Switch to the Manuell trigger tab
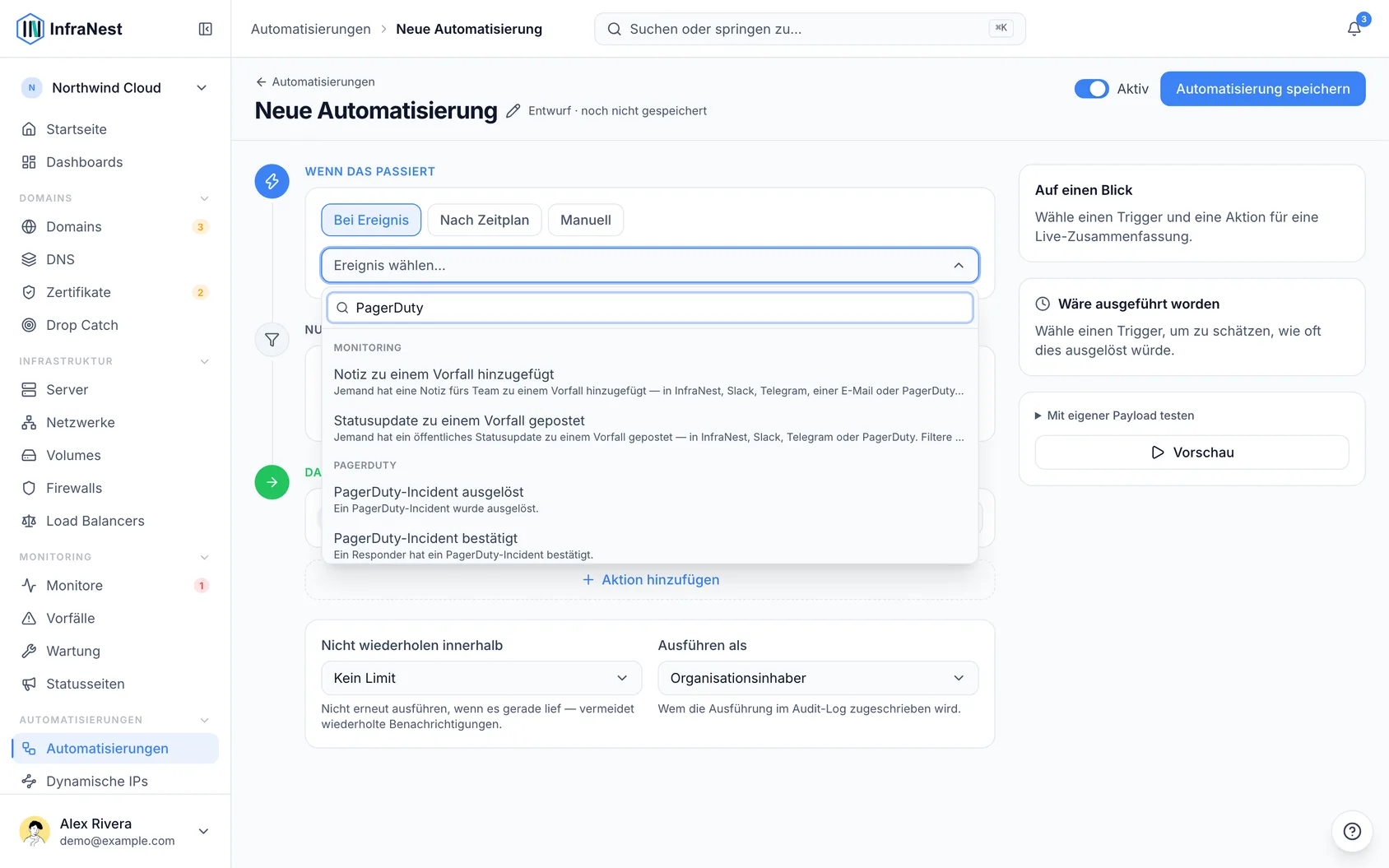The width and height of the screenshot is (1389, 868). pos(586,220)
